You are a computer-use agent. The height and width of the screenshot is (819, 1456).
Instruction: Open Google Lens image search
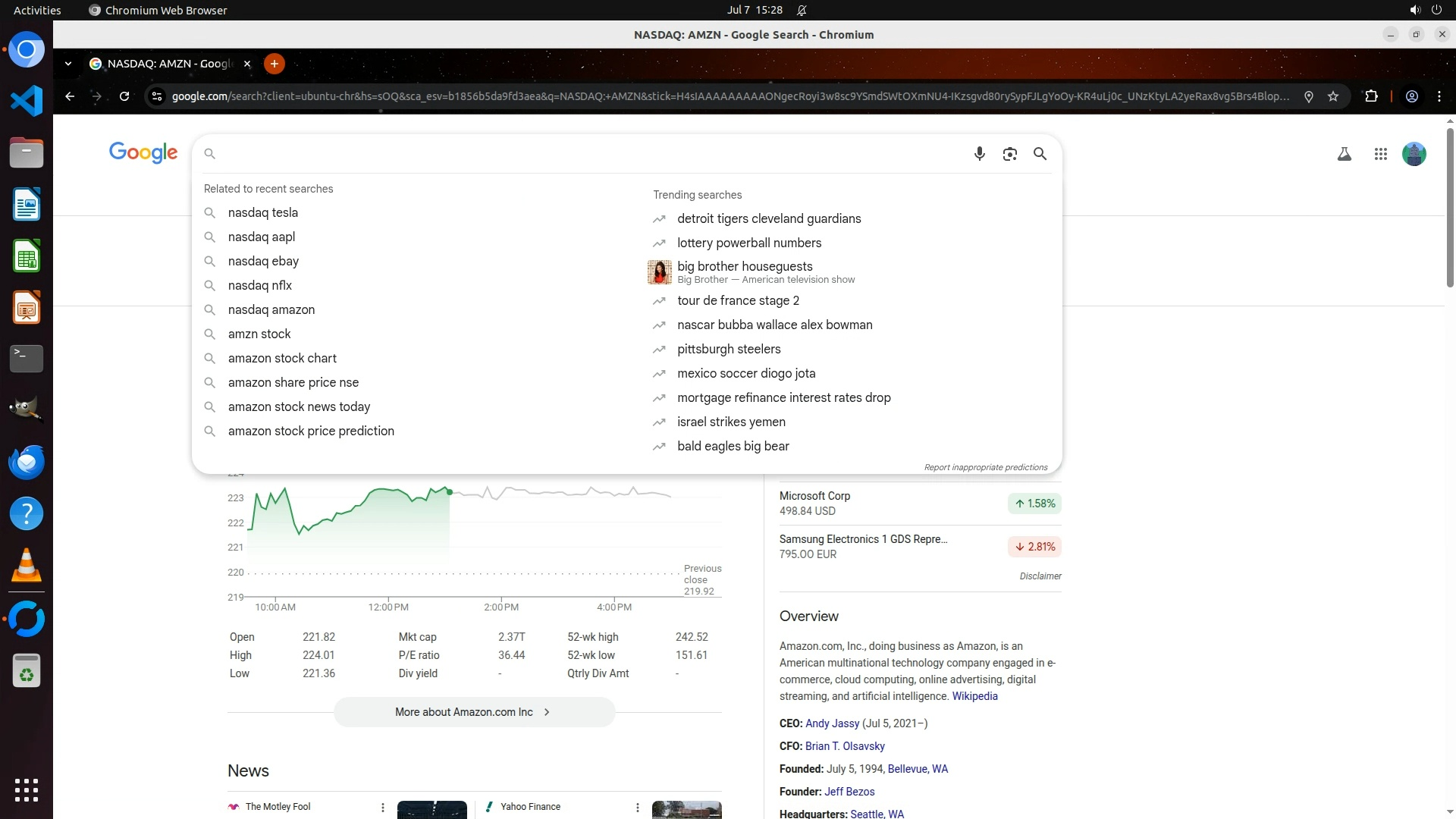coord(1009,154)
